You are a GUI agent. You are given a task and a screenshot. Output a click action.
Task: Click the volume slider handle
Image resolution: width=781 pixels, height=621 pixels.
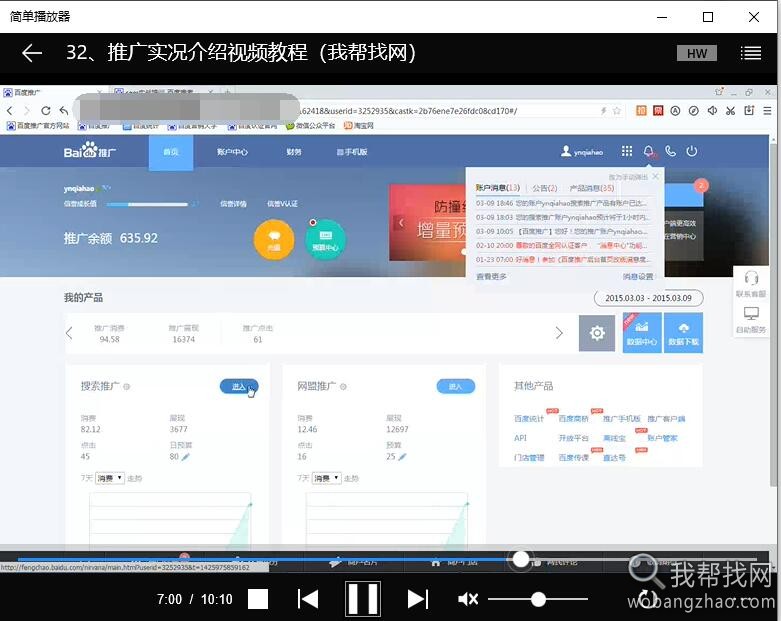pos(538,599)
